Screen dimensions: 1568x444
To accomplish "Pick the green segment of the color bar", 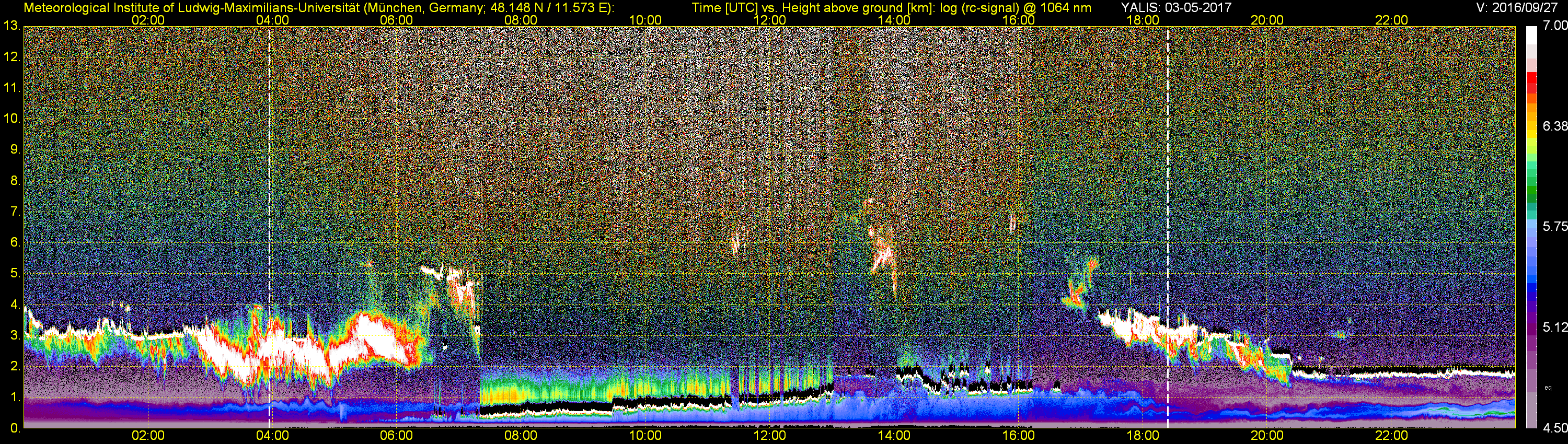I will [x=1532, y=190].
